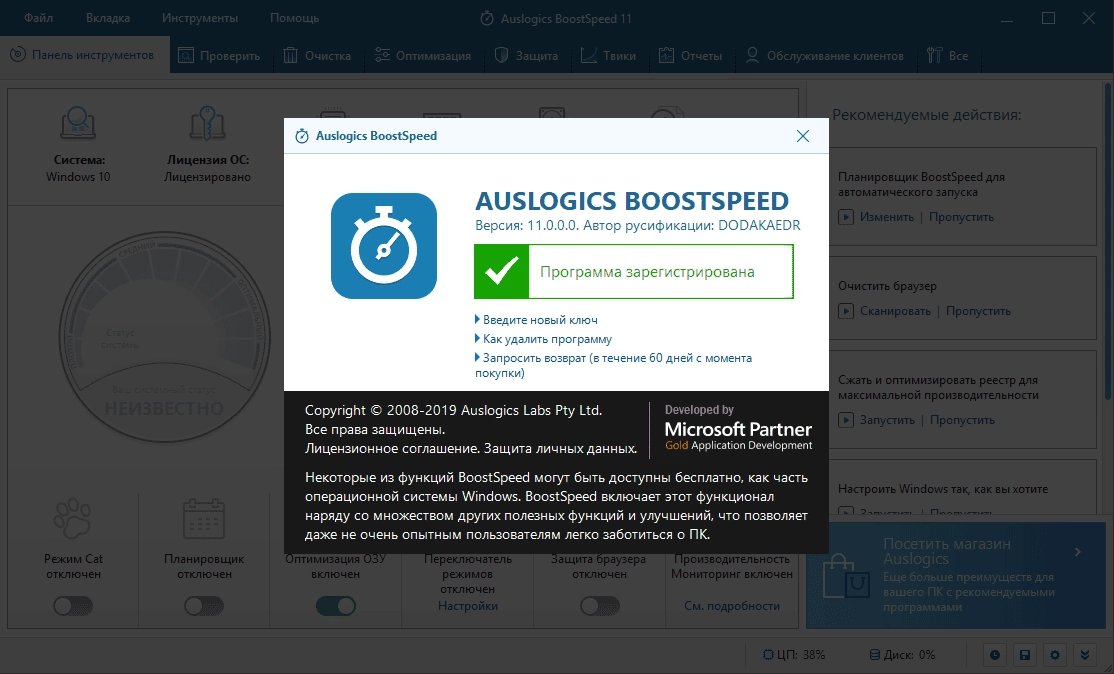Maximize the BoostSpeed main window
The image size is (1114, 674).
point(1048,18)
